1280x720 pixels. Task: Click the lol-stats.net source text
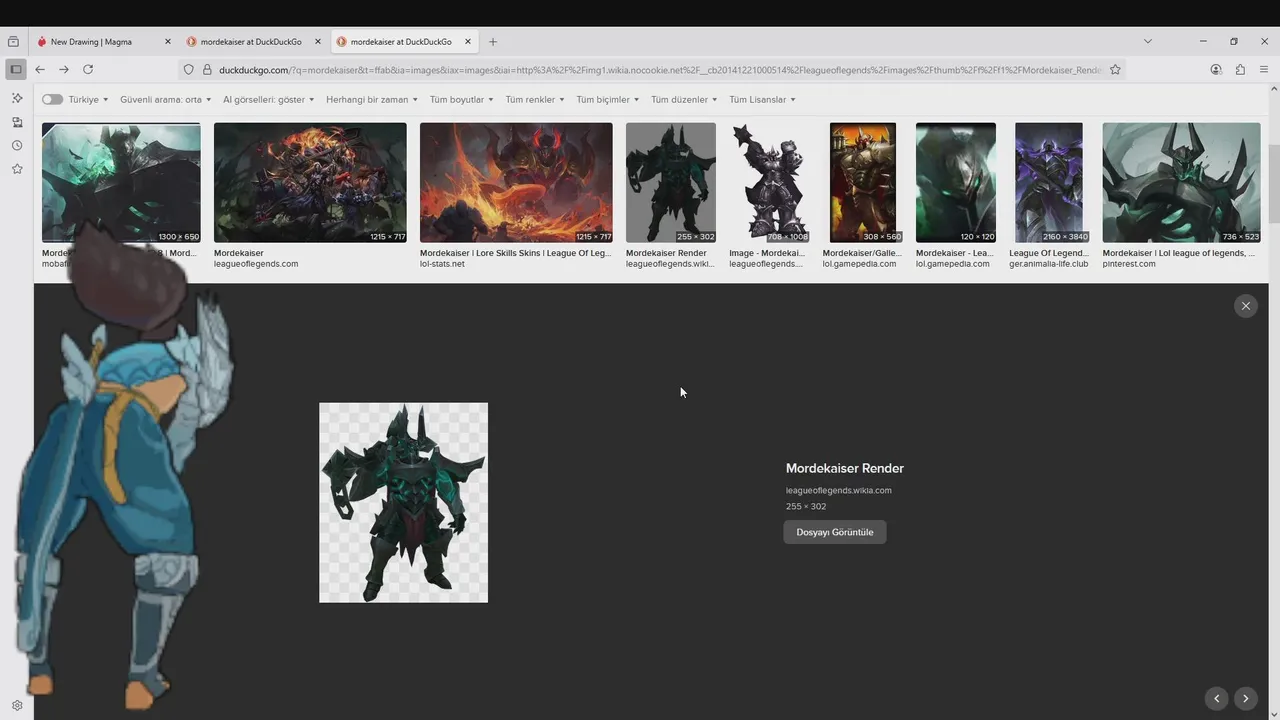[442, 264]
